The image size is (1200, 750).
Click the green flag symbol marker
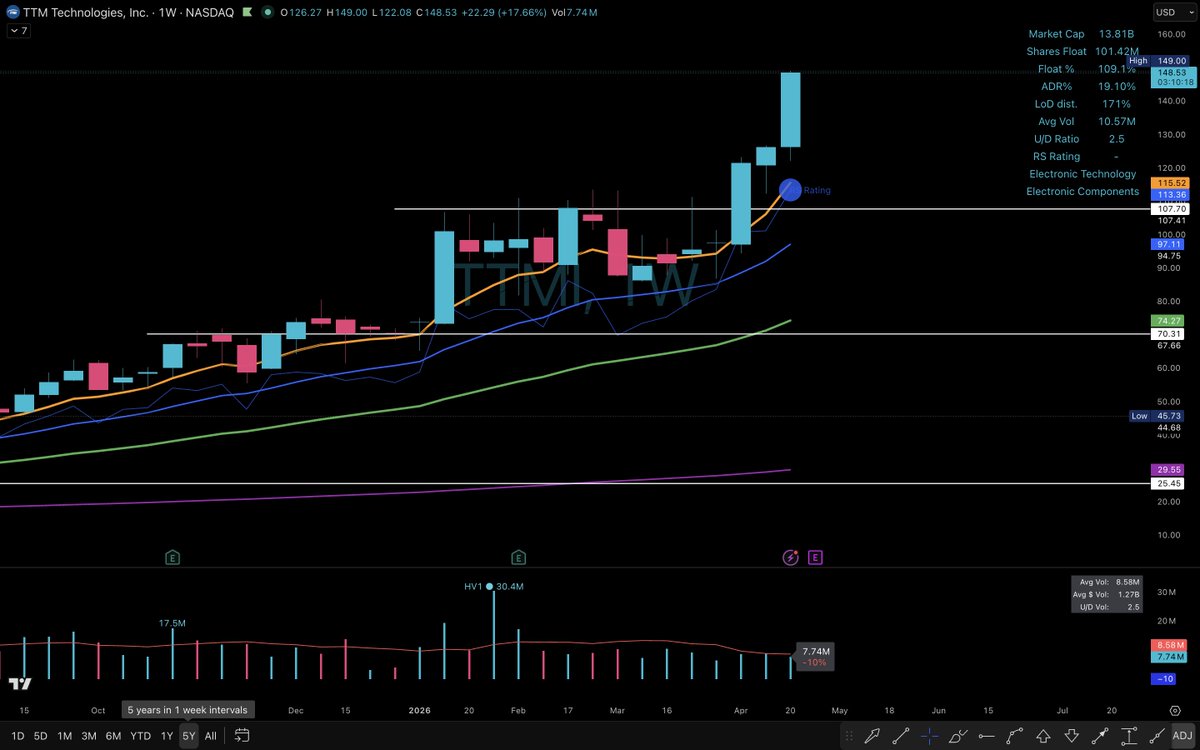point(245,12)
